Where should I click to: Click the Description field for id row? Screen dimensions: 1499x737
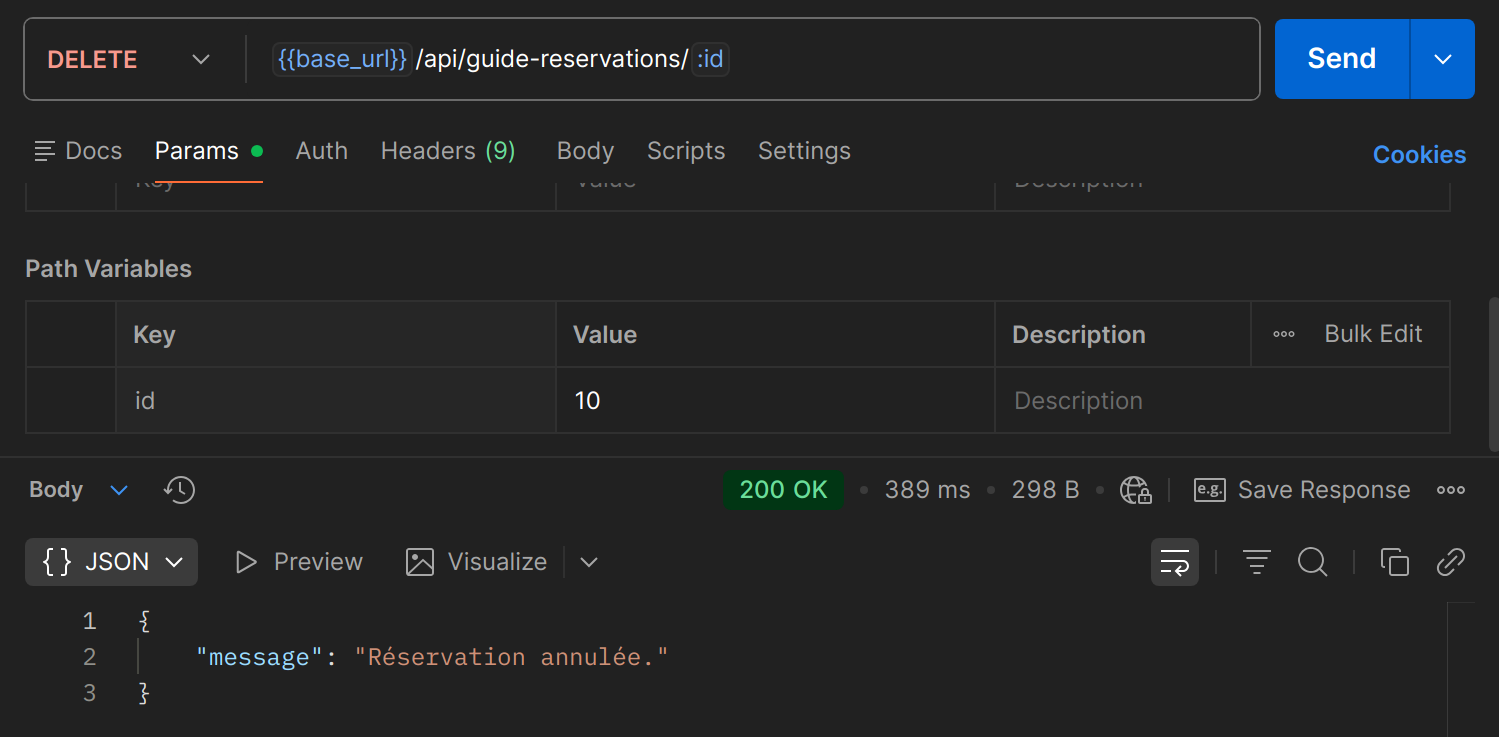click(1222, 400)
